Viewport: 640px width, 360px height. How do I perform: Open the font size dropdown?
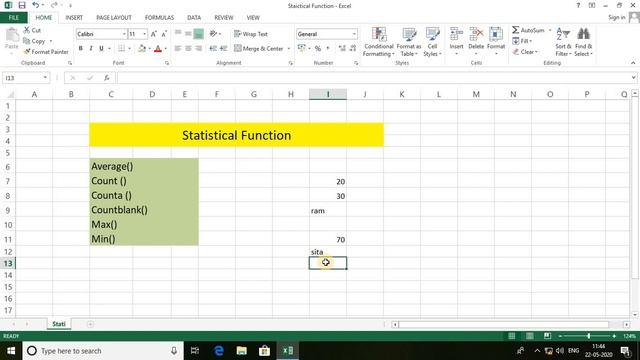(x=144, y=34)
